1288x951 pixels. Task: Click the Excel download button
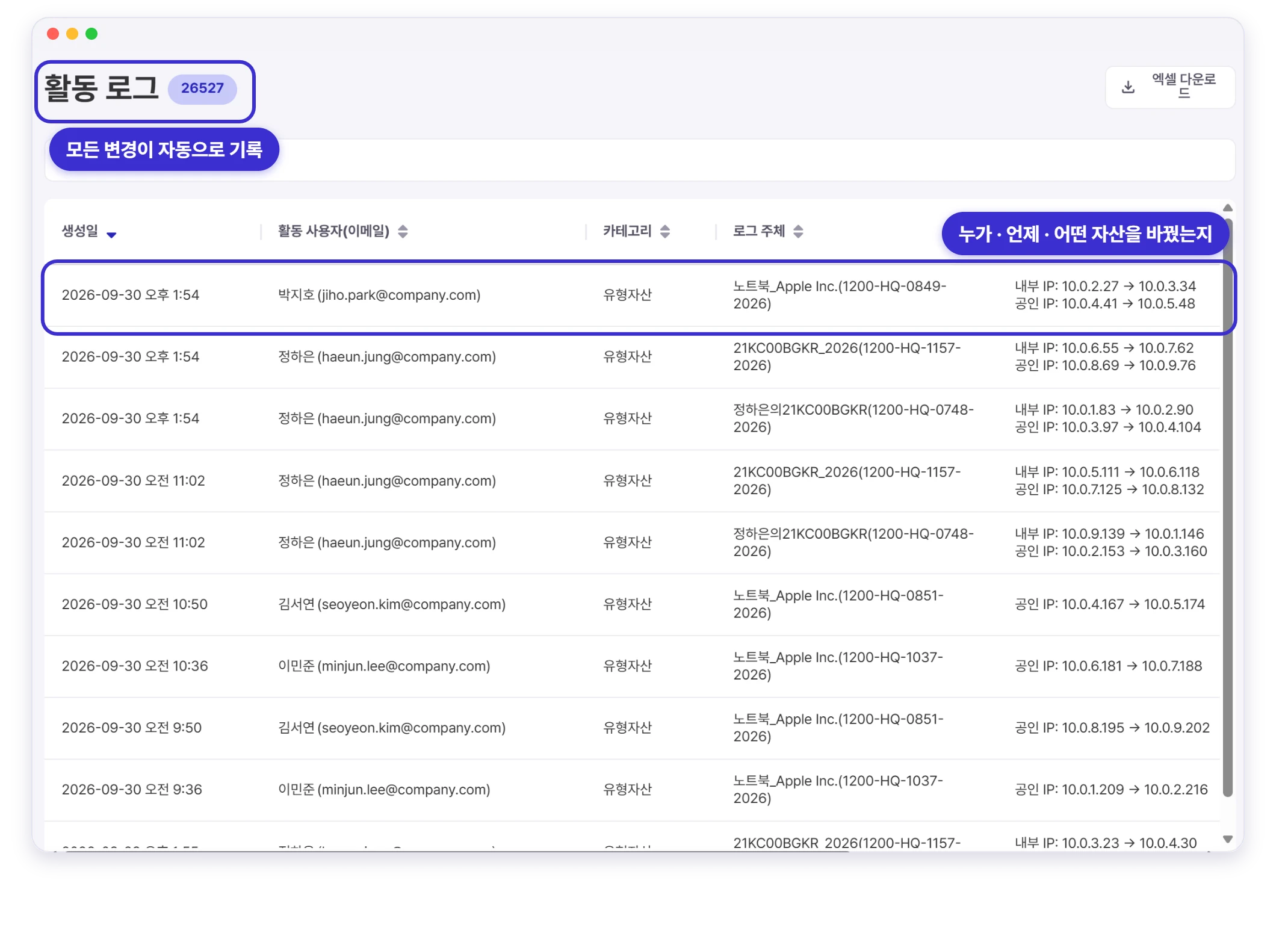pyautogui.click(x=1169, y=87)
